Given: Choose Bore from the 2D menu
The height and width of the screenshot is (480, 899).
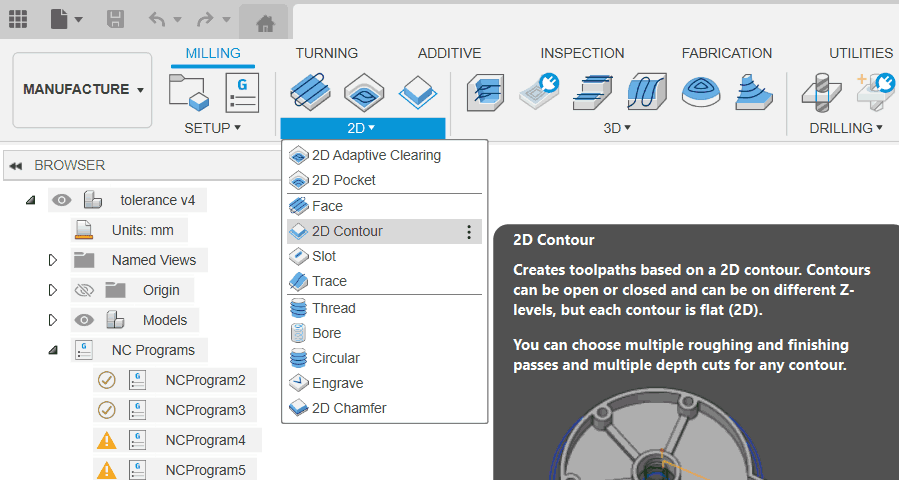Looking at the screenshot, I should click(x=384, y=333).
